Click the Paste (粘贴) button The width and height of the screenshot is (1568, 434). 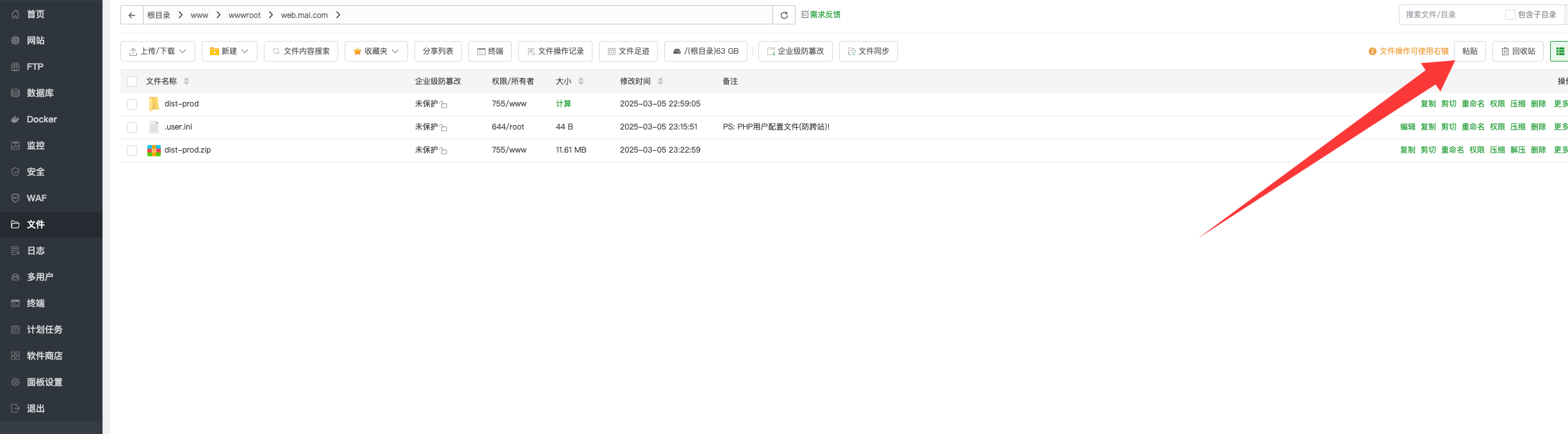pyautogui.click(x=1470, y=51)
